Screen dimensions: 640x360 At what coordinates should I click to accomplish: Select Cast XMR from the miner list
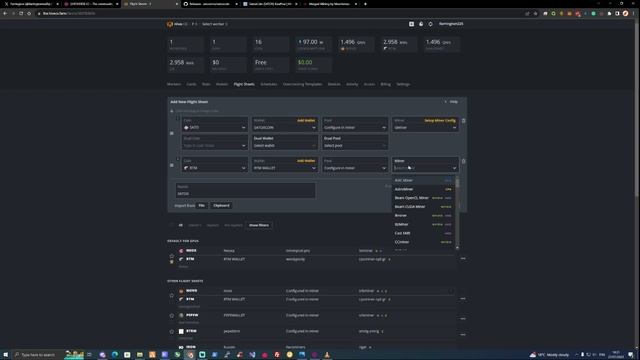coord(423,233)
